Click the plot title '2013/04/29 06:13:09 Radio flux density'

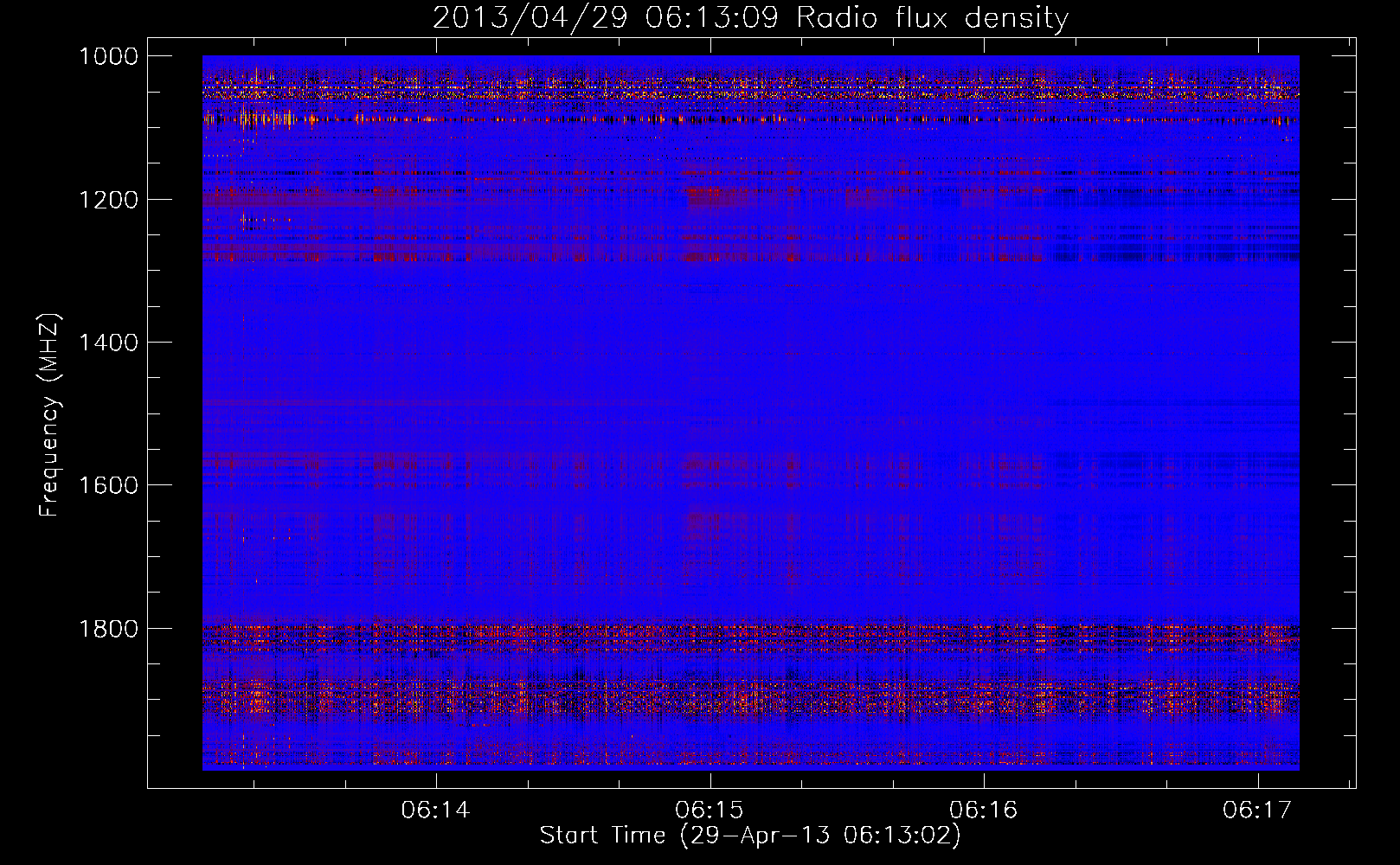(750, 18)
